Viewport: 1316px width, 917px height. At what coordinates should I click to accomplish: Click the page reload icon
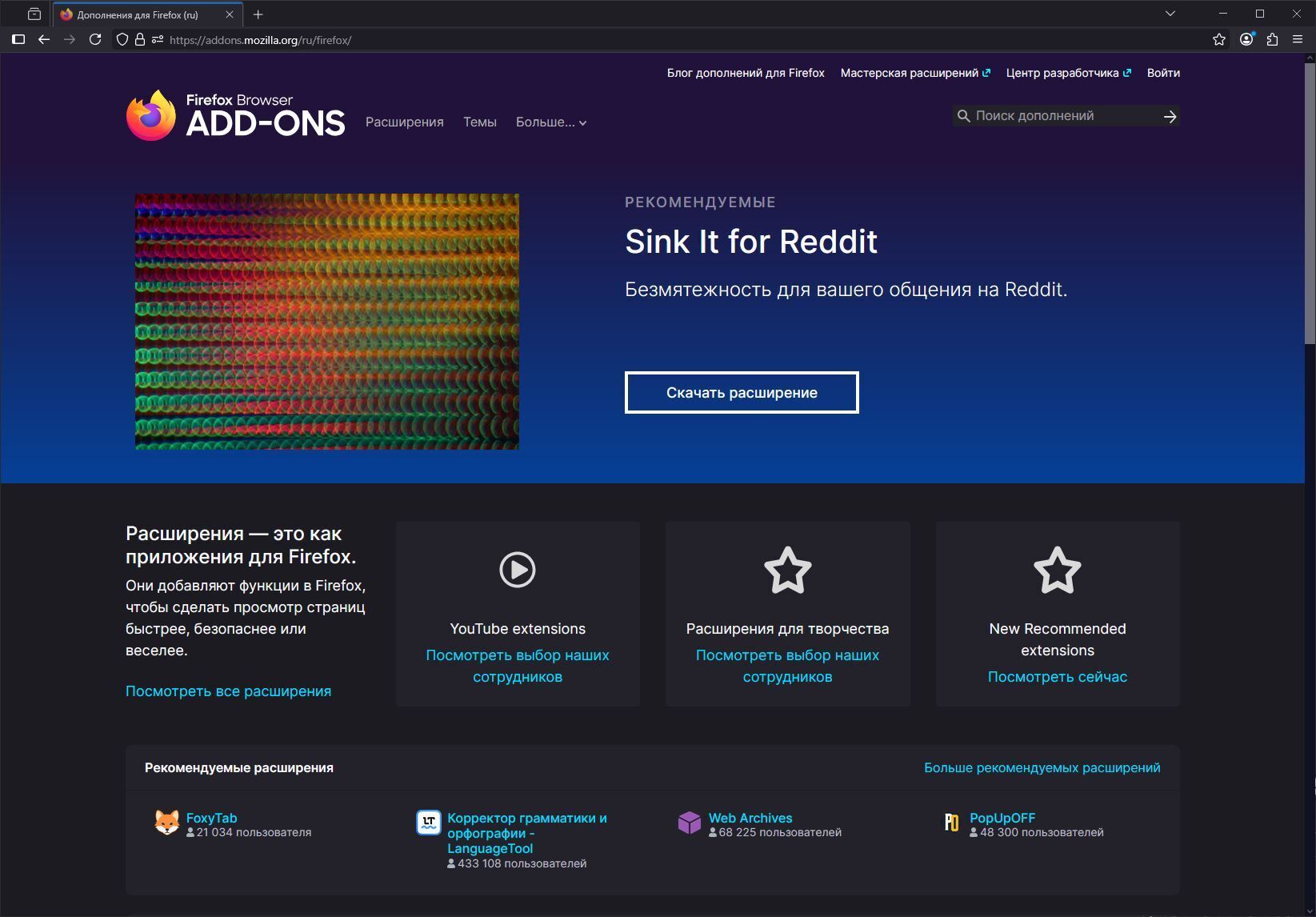95,39
